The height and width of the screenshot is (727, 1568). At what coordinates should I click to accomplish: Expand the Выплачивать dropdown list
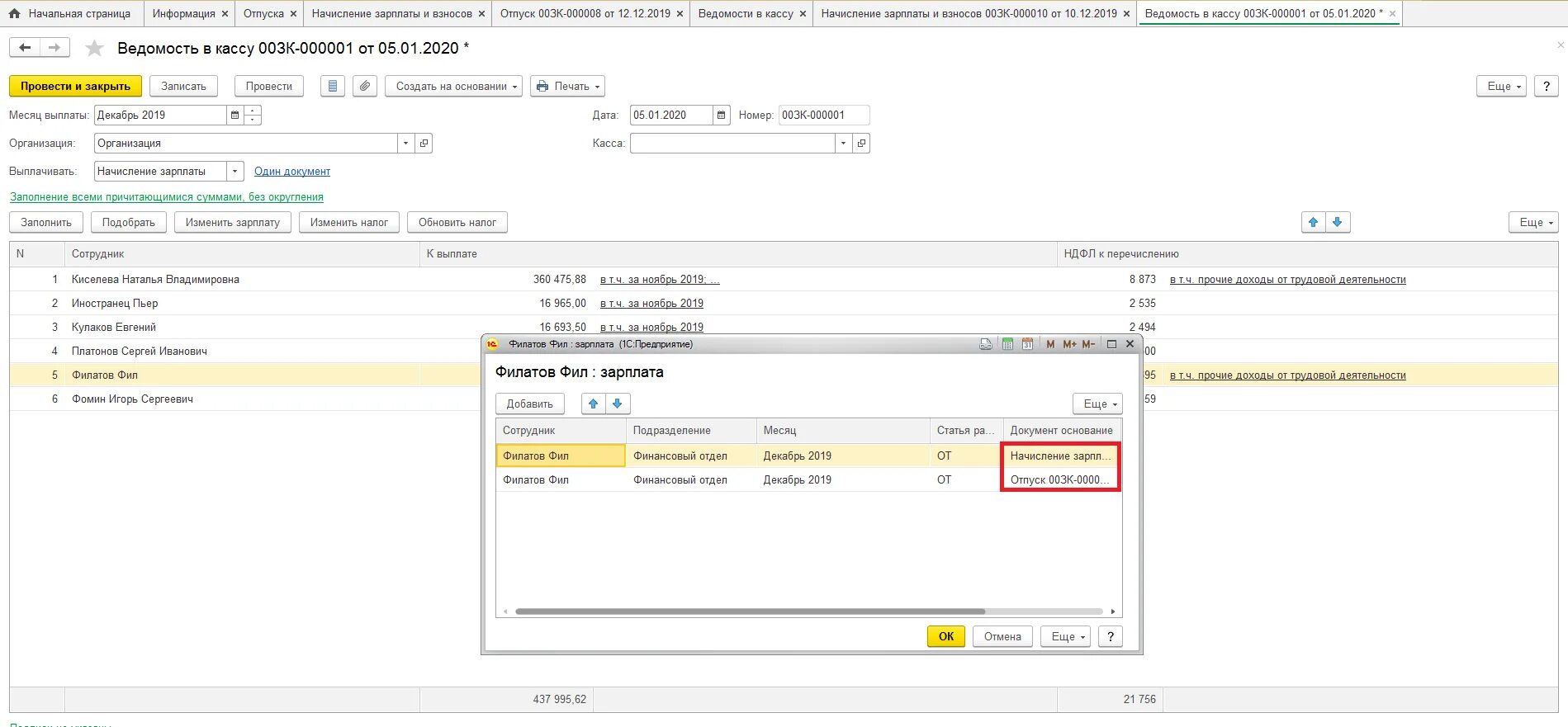[235, 172]
